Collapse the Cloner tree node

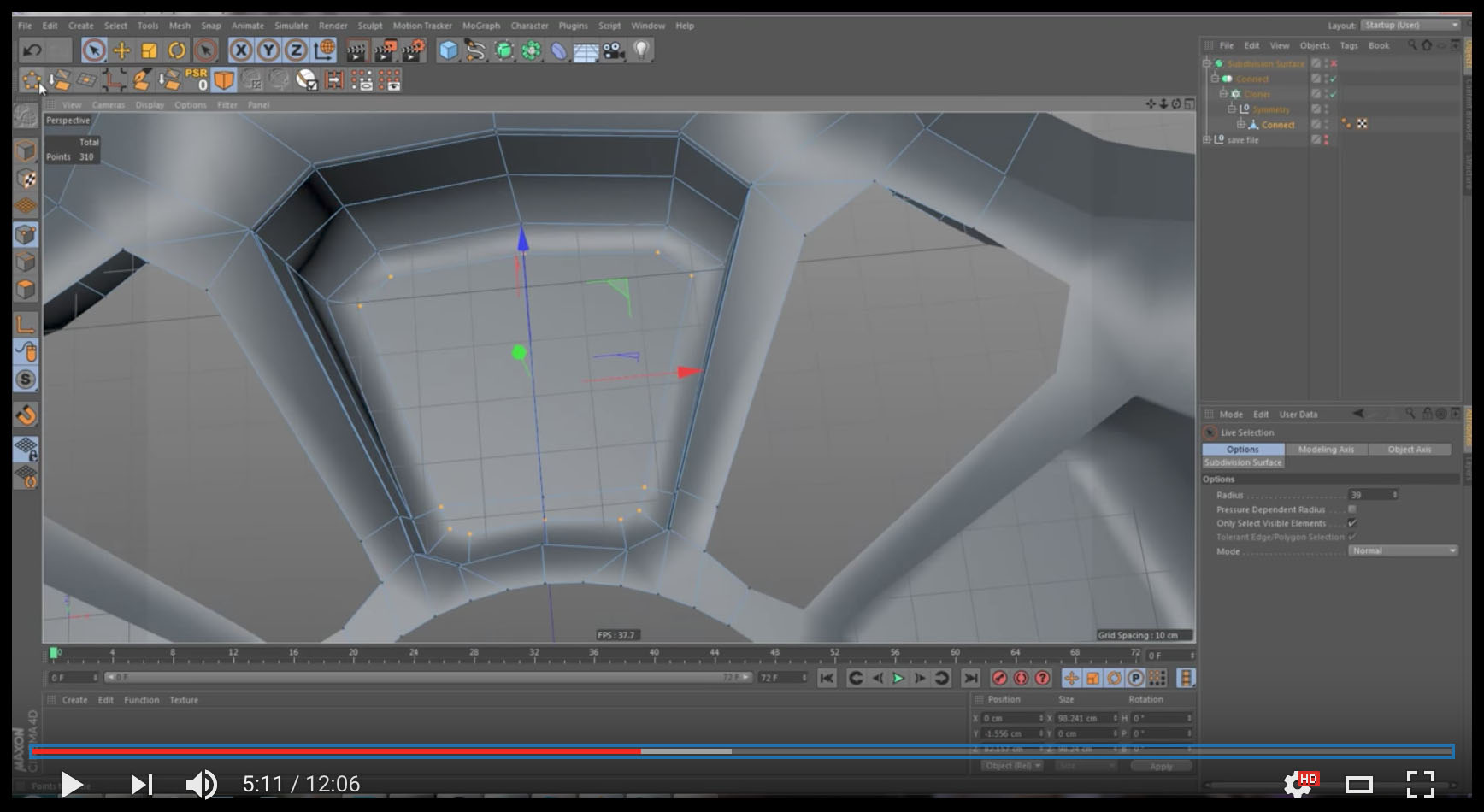click(x=1223, y=94)
